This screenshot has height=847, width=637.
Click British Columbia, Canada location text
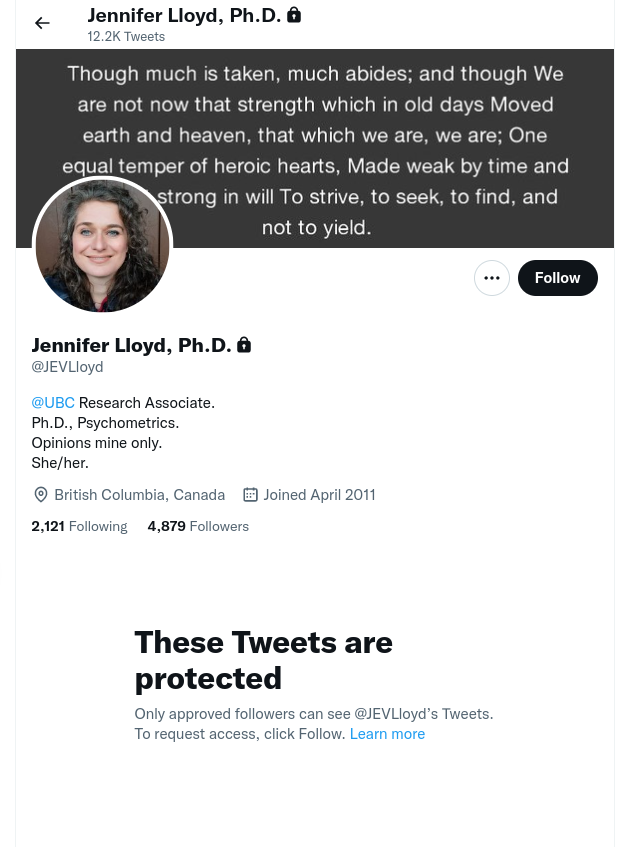pyautogui.click(x=139, y=495)
